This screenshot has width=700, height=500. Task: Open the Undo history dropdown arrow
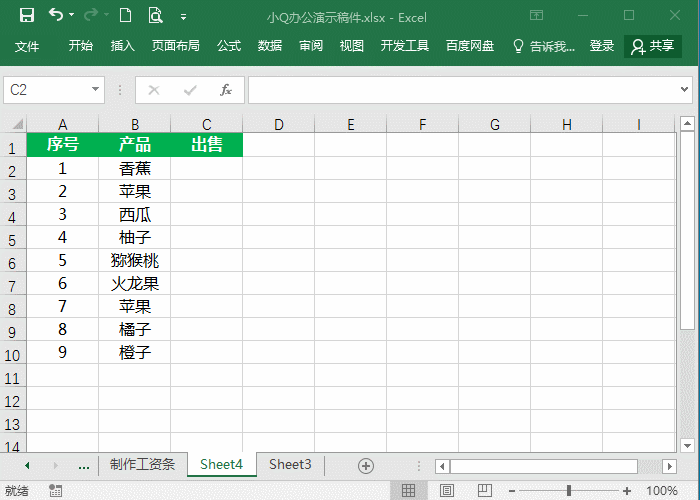coord(71,16)
